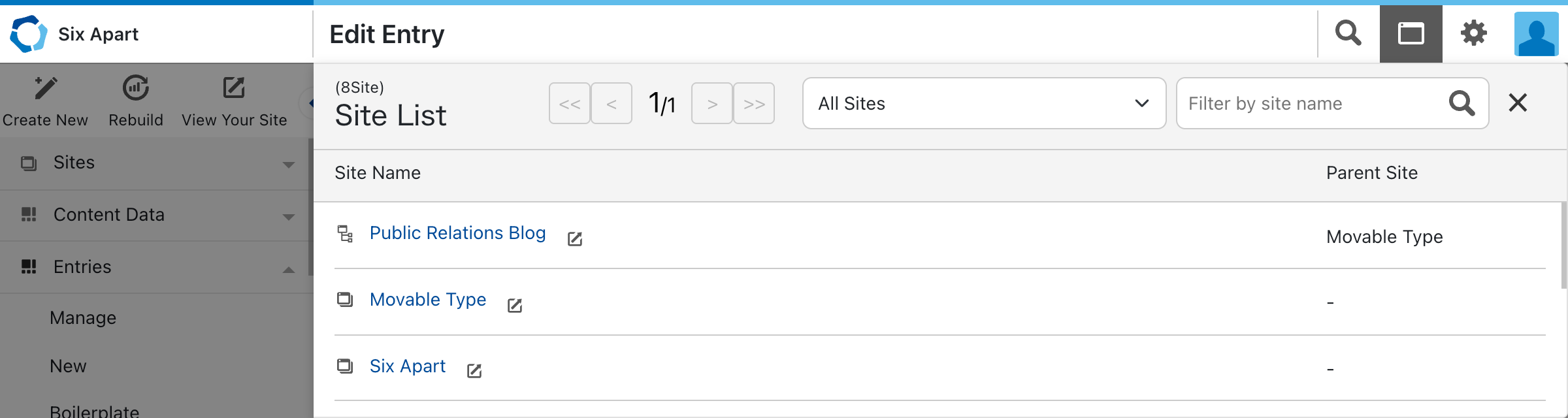
Task: Open edit icon beside Public Relations Blog
Action: [575, 239]
